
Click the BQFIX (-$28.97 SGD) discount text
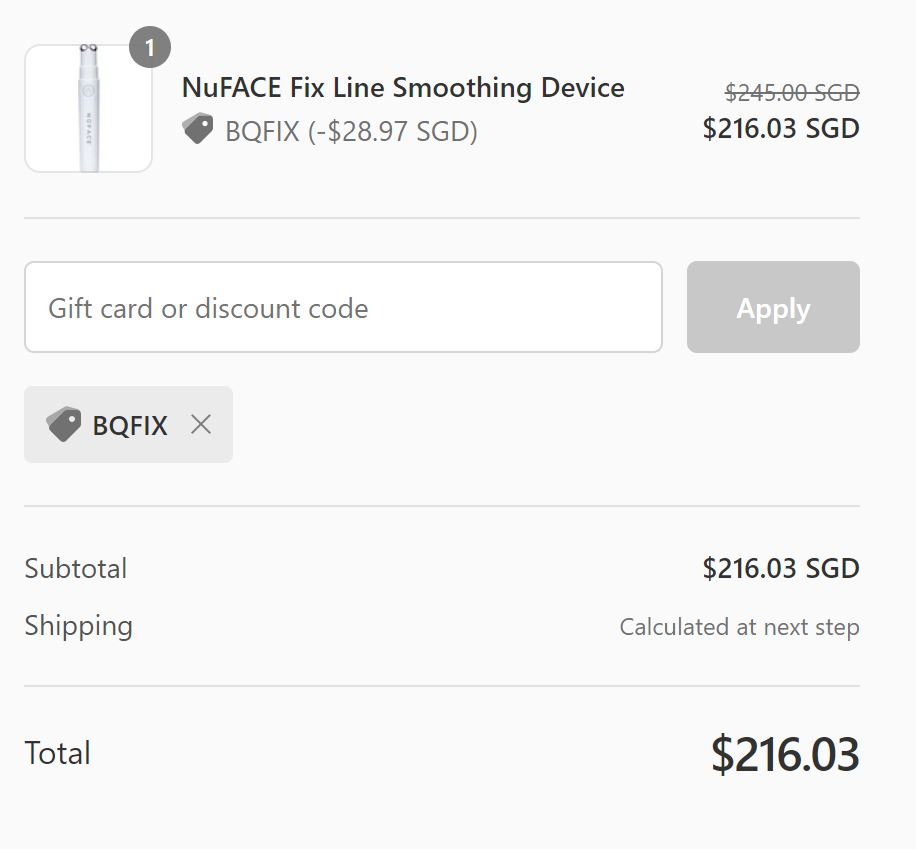[x=351, y=131]
